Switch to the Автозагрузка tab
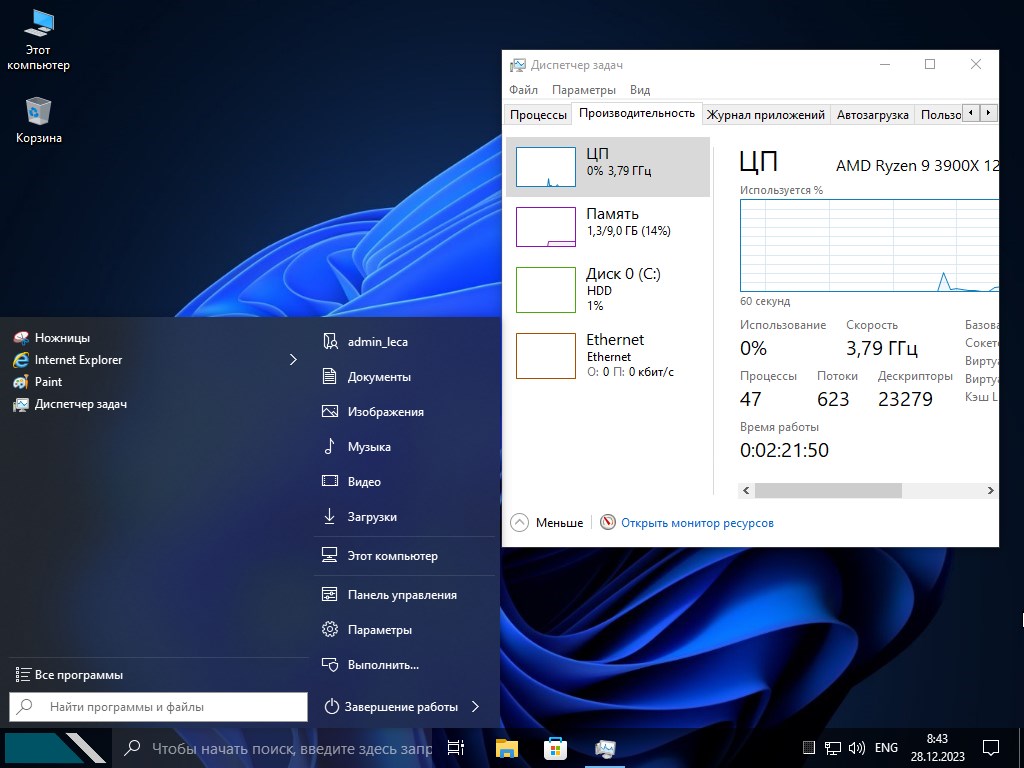 click(872, 114)
